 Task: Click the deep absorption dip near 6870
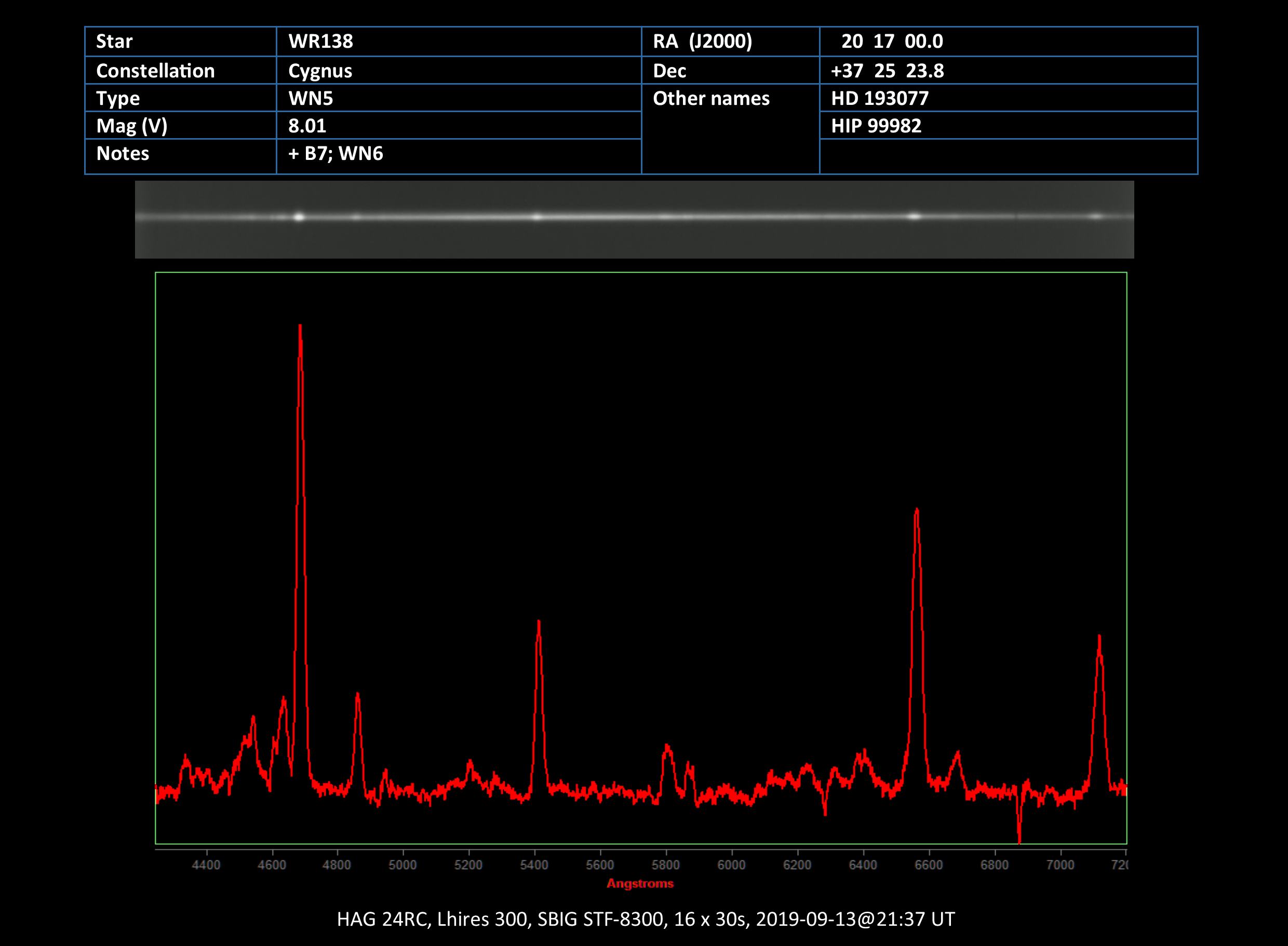pos(1019,836)
